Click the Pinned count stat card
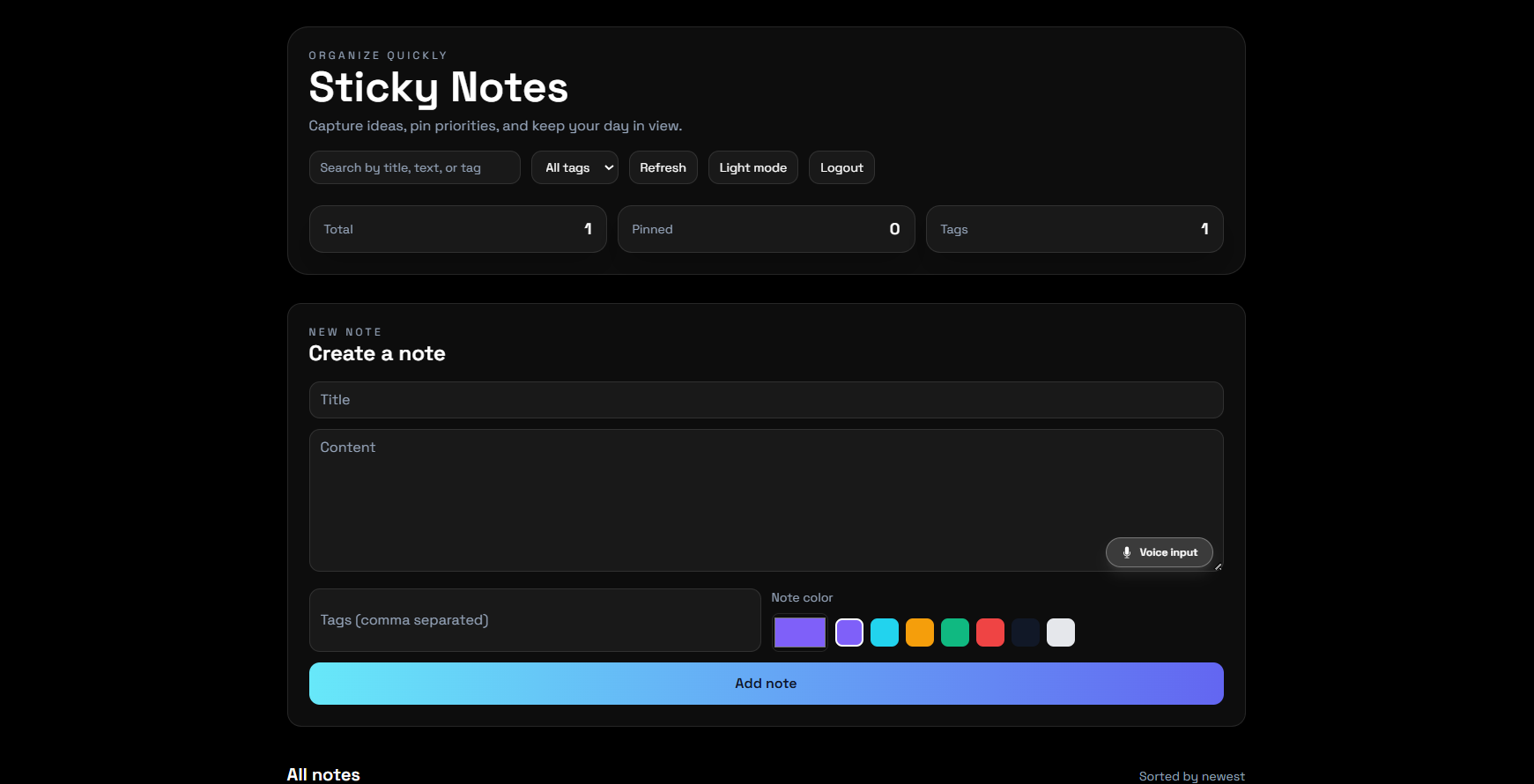 (765, 229)
